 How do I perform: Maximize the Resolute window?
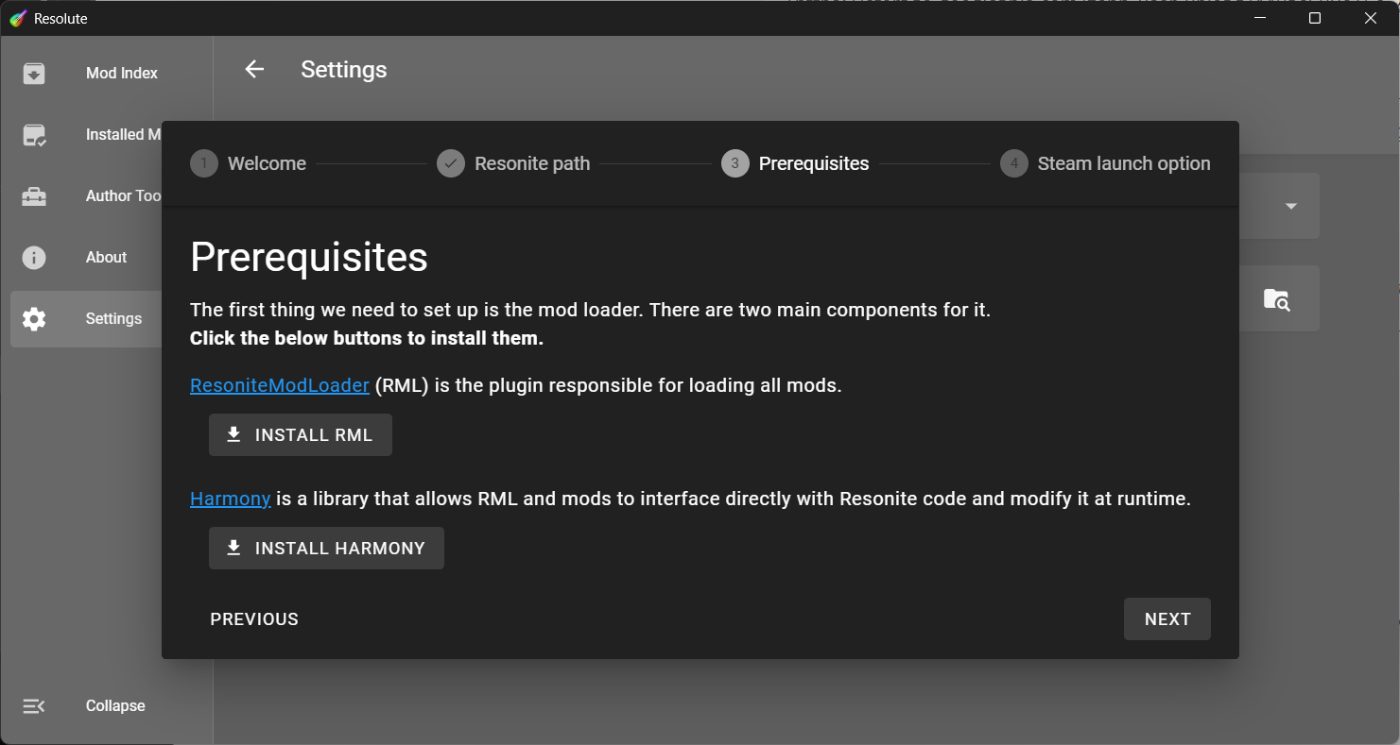[x=1315, y=18]
